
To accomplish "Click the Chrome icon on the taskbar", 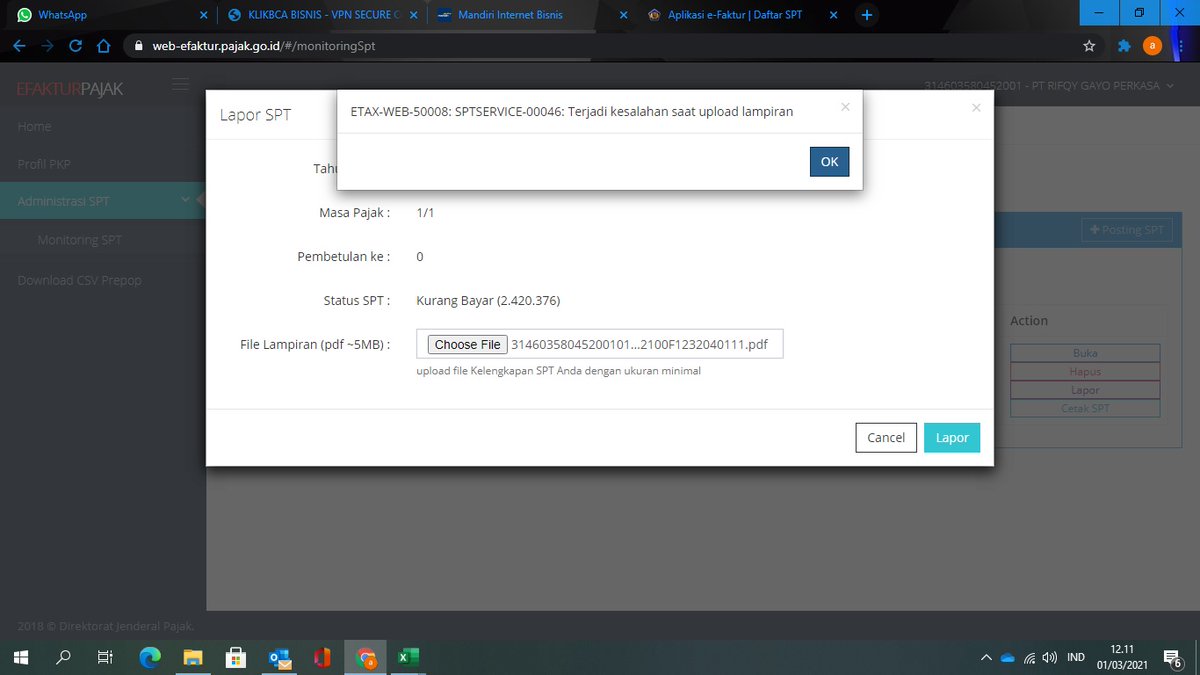I will tap(366, 657).
